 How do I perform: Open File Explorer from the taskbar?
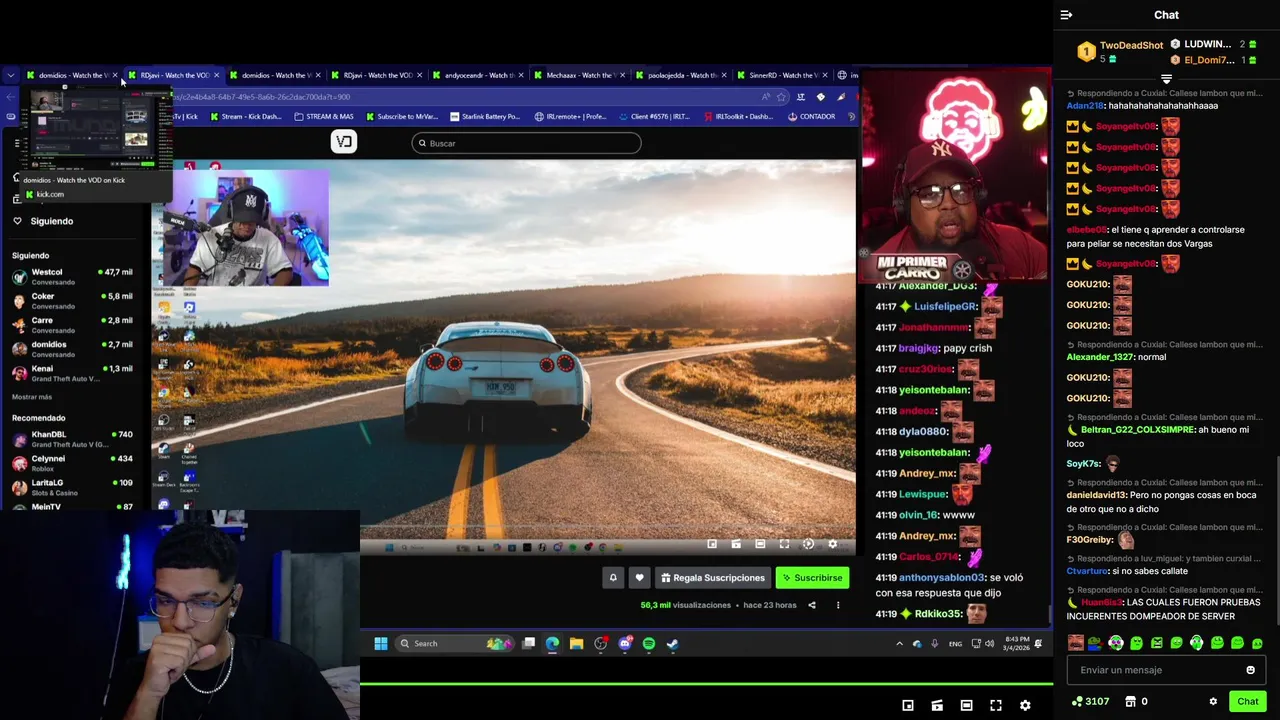pos(576,643)
